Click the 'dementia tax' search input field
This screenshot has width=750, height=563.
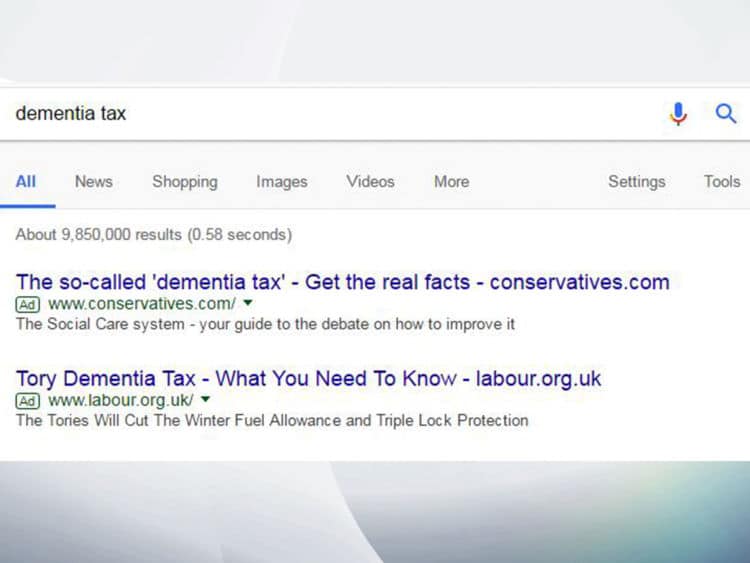pyautogui.click(x=330, y=114)
